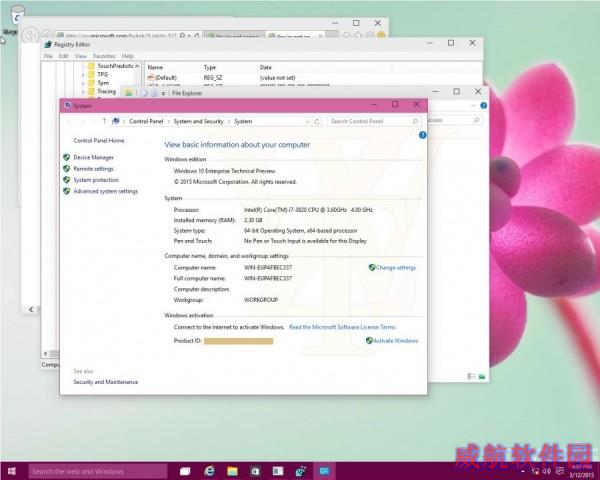Open Registry Editor View menu
The image size is (600, 480).
pyautogui.click(x=80, y=56)
